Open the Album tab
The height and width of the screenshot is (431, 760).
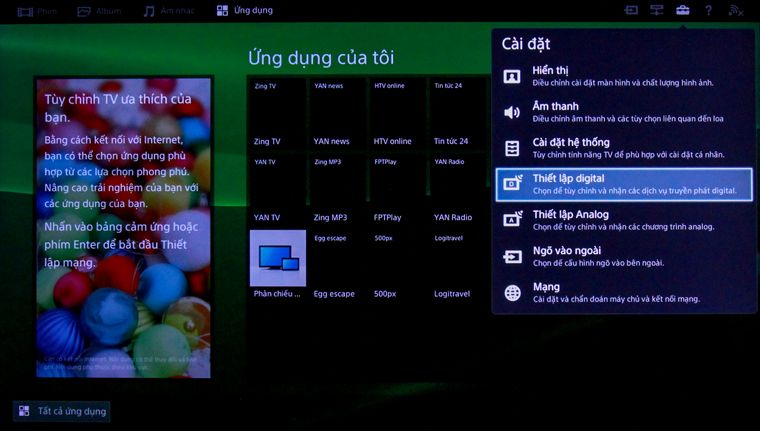[99, 11]
